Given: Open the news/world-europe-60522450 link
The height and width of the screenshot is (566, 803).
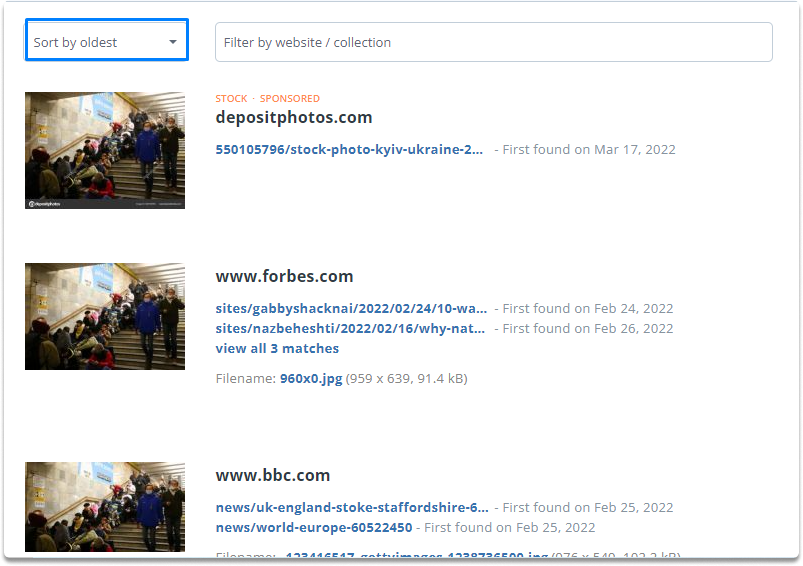Looking at the screenshot, I should [x=314, y=527].
